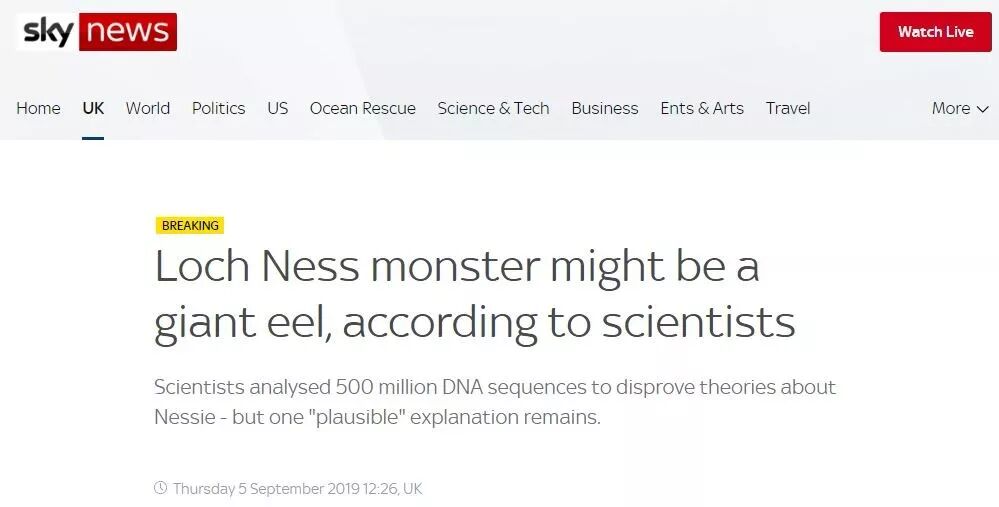Navigate to the Politics section
999x507 pixels.
coord(218,108)
